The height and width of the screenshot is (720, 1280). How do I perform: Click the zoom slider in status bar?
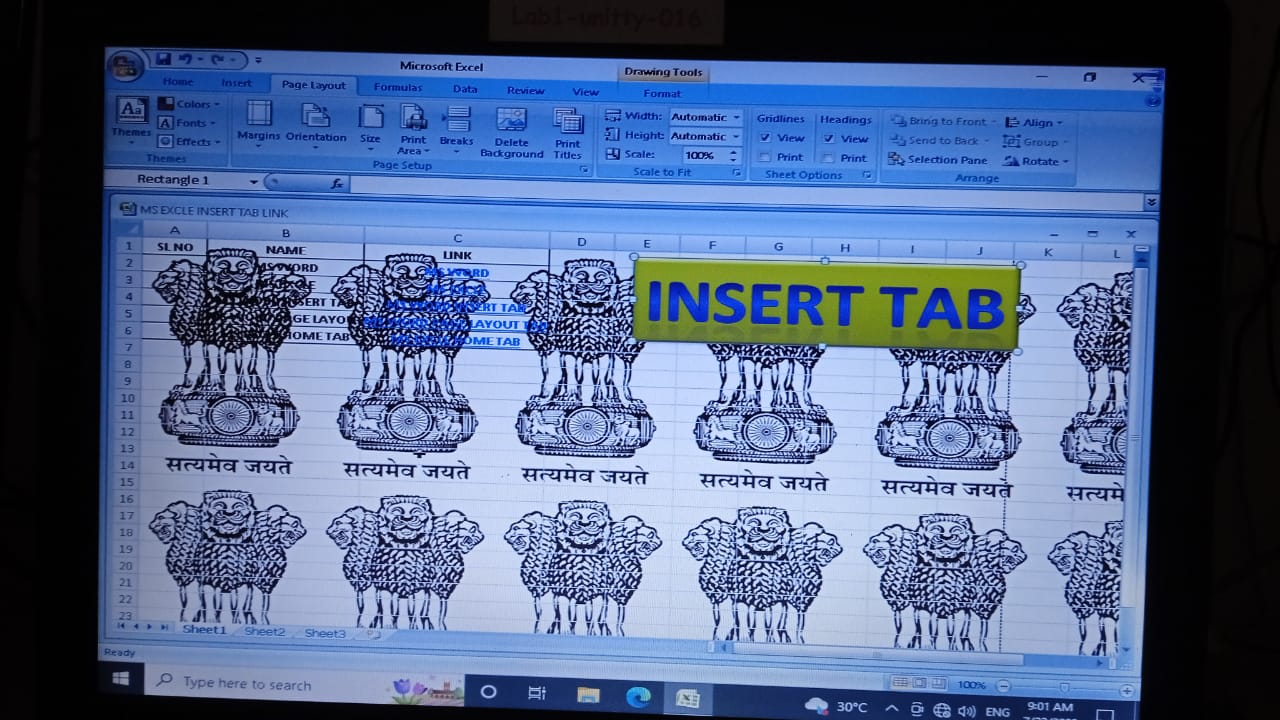point(1064,688)
